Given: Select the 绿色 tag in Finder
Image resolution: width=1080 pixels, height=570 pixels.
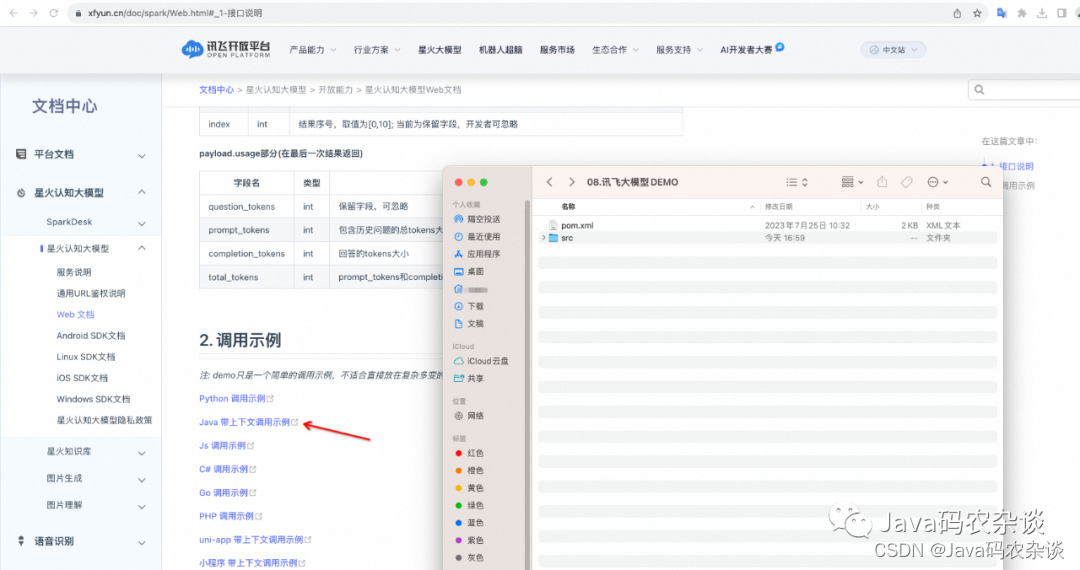Looking at the screenshot, I should (x=469, y=505).
